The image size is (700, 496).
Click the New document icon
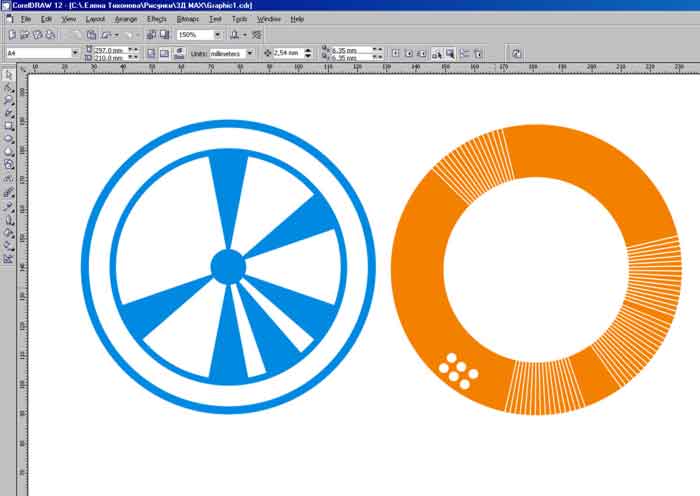[12, 35]
